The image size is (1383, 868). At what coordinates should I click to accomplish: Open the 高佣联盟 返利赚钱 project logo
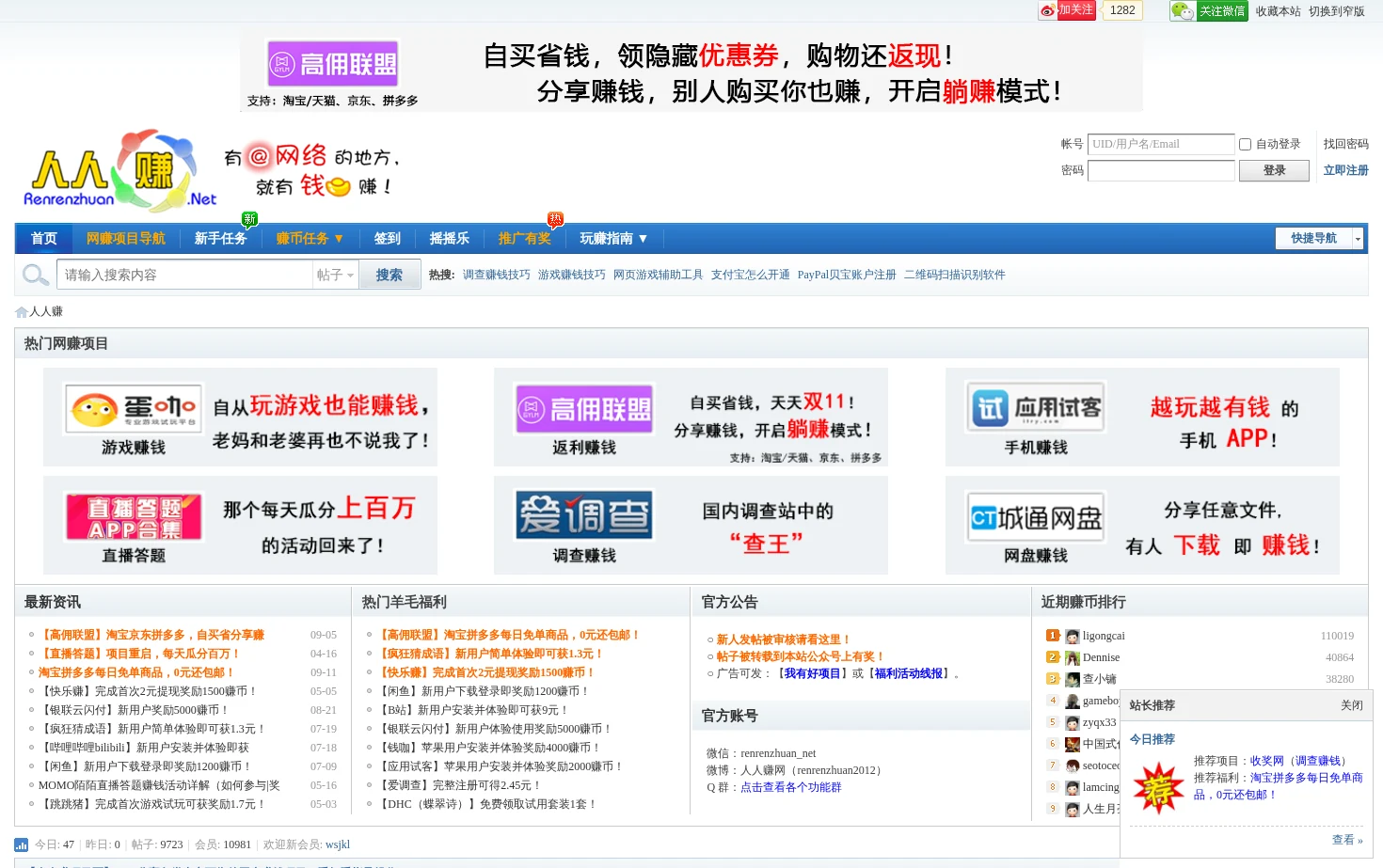[584, 409]
